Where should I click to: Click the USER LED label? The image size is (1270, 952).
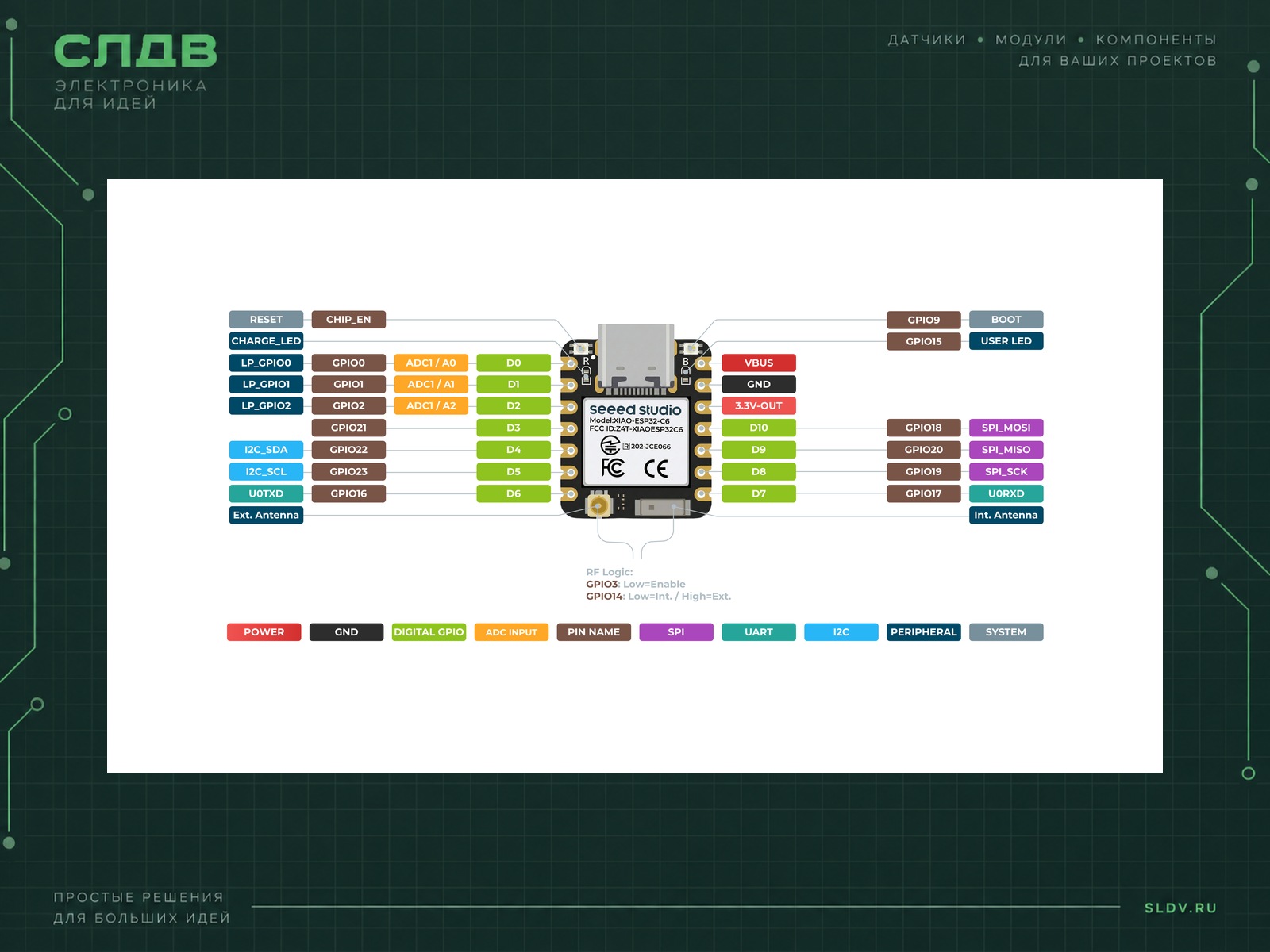(1006, 341)
